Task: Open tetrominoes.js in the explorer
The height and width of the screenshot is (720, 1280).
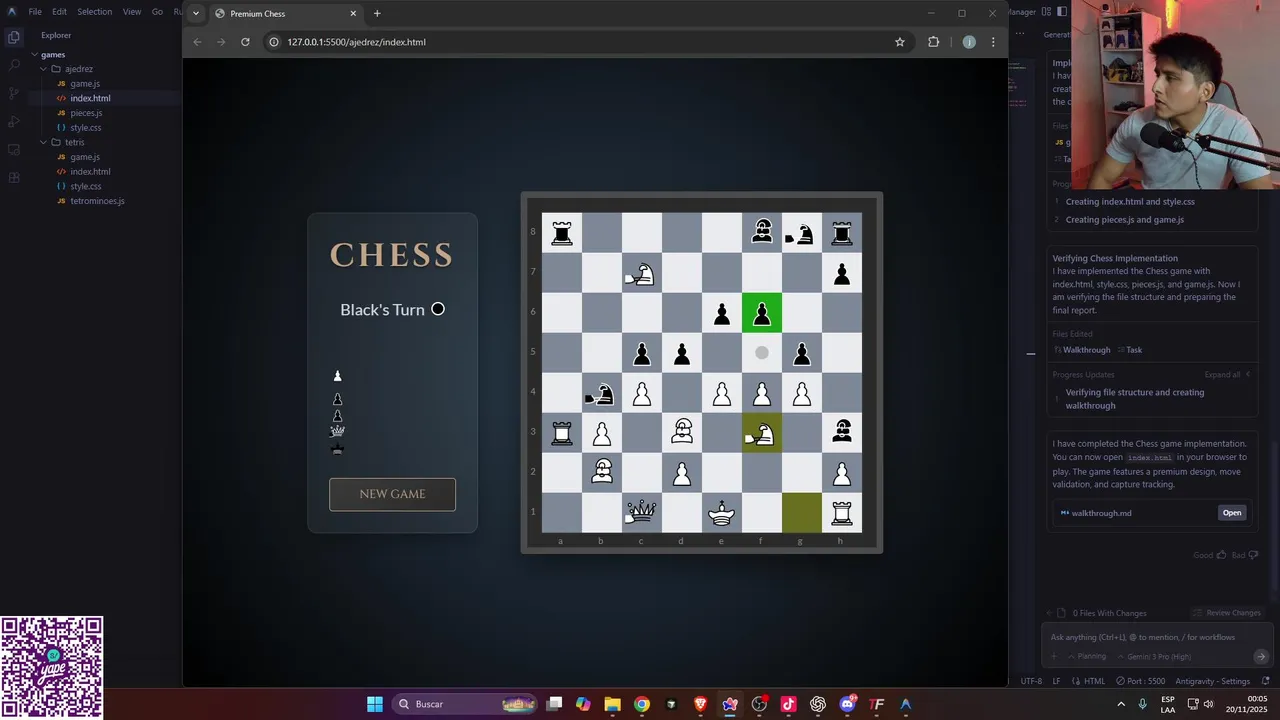Action: point(97,201)
